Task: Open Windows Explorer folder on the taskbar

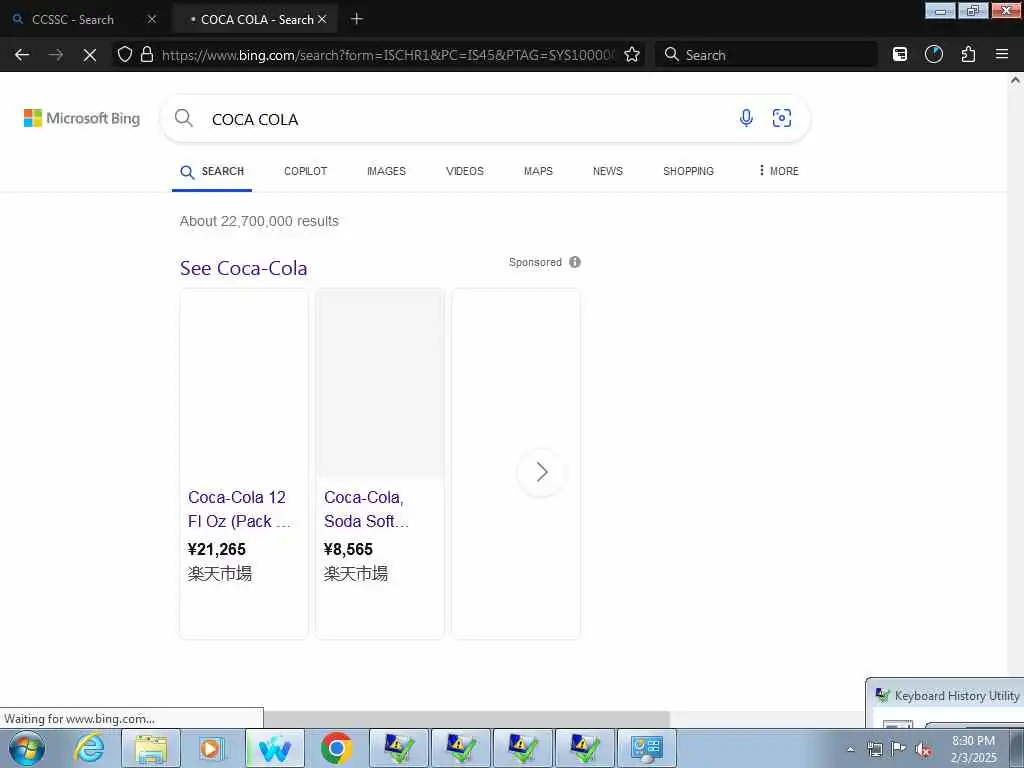Action: [x=151, y=748]
